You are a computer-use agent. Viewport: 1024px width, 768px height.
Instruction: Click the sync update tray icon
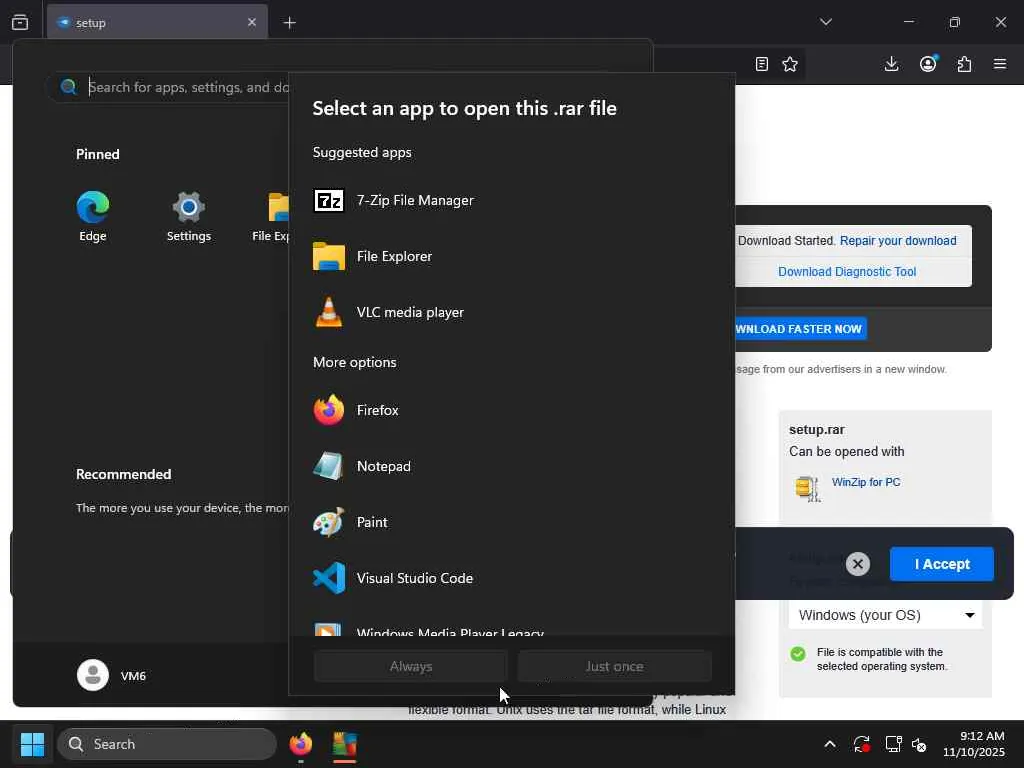(x=861, y=744)
